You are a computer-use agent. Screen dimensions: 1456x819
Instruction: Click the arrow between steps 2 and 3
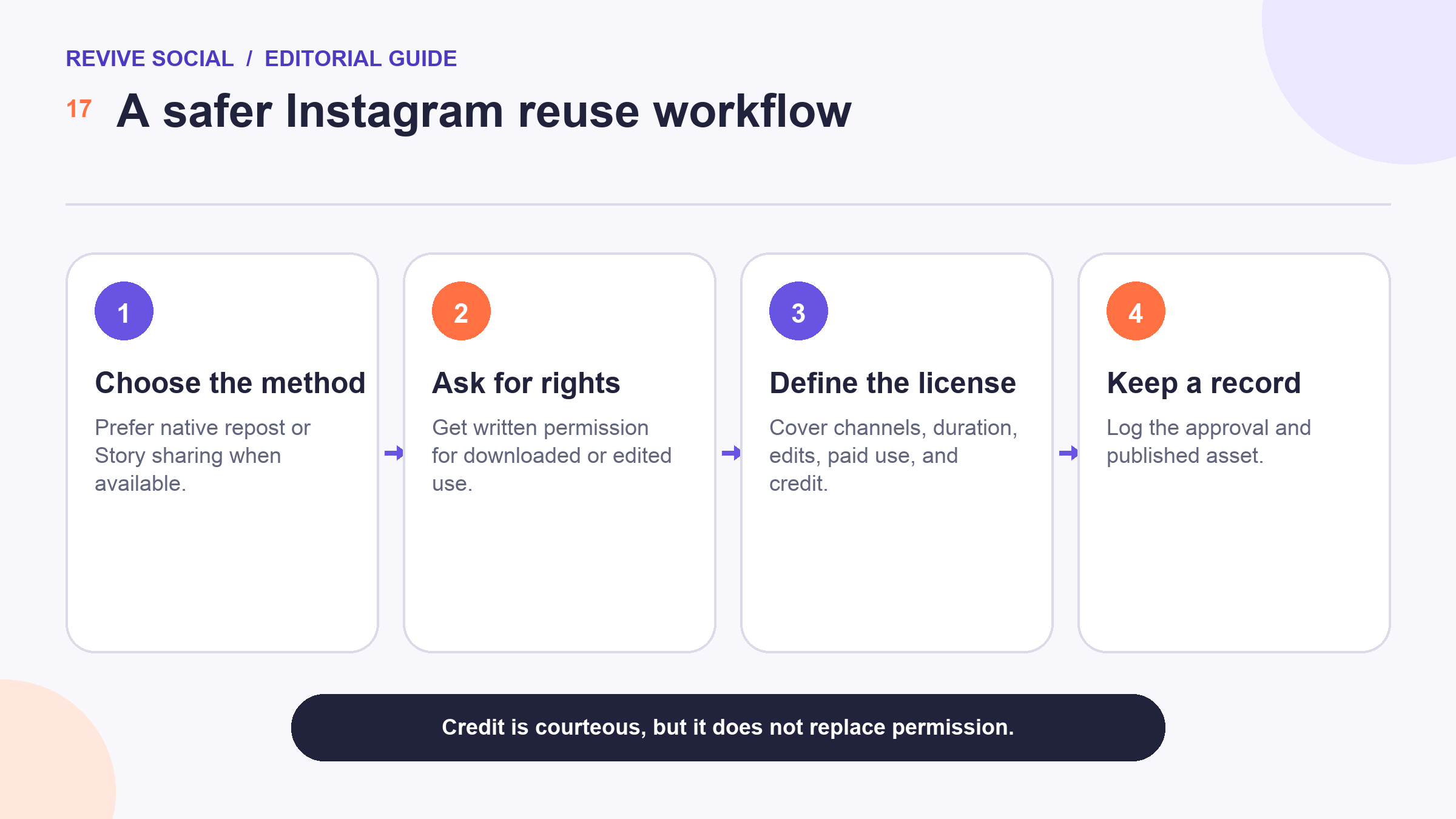[x=731, y=453]
